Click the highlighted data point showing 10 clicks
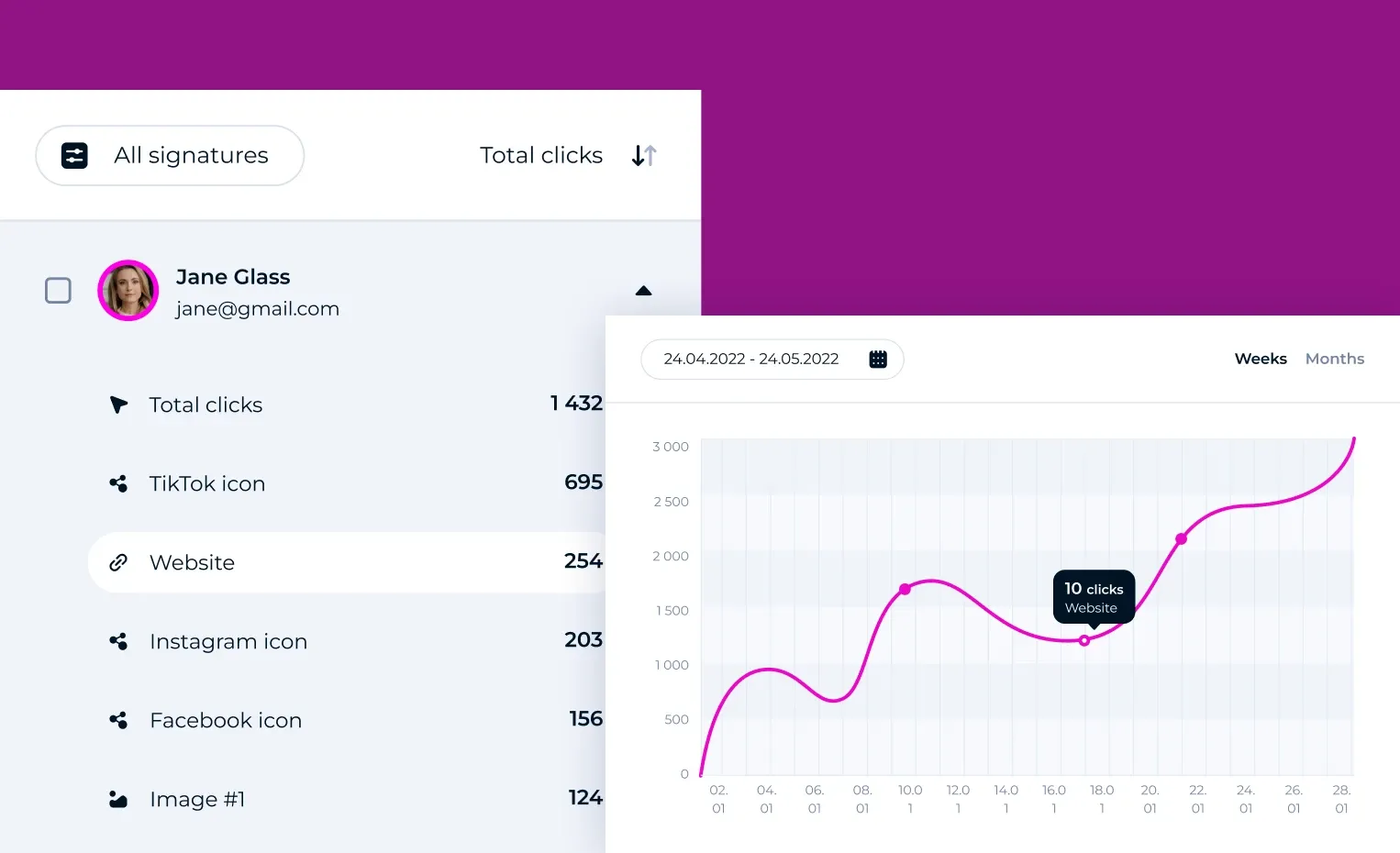Viewport: 1400px width, 853px height. [x=1084, y=639]
